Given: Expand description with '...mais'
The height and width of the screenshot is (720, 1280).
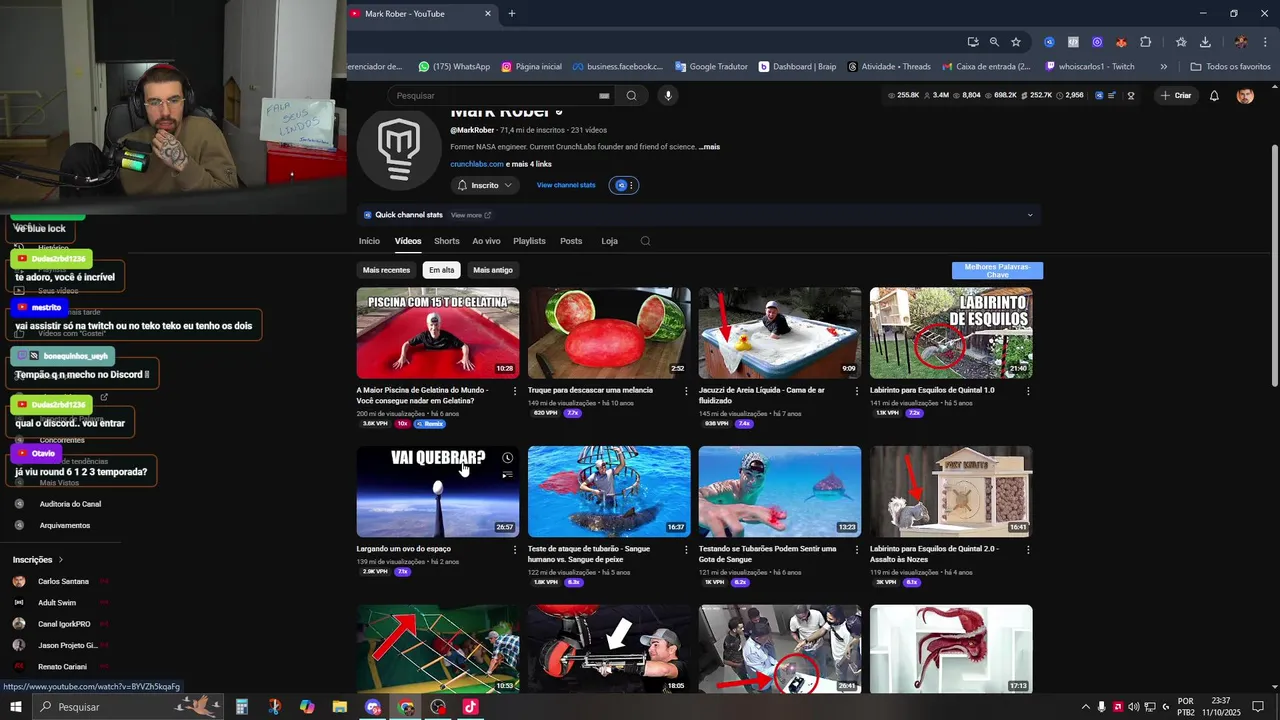Looking at the screenshot, I should pos(709,147).
